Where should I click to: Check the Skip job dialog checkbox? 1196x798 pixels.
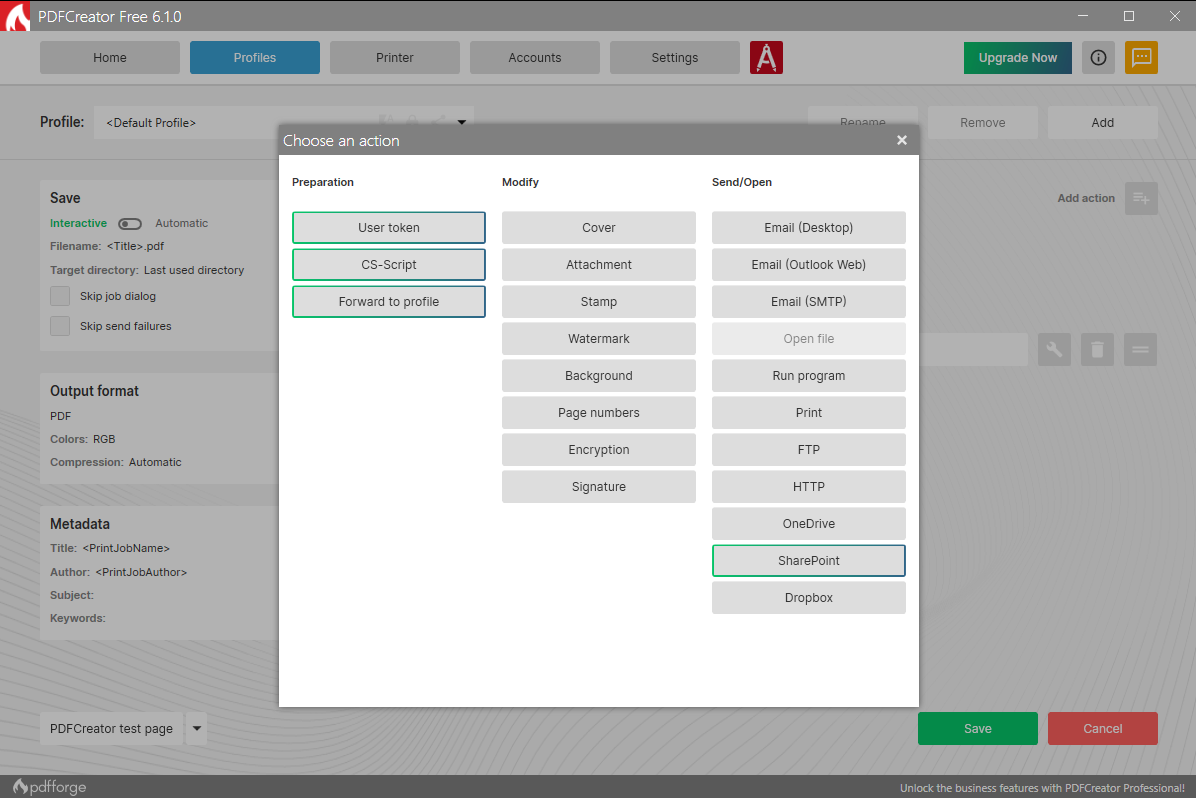click(x=59, y=296)
